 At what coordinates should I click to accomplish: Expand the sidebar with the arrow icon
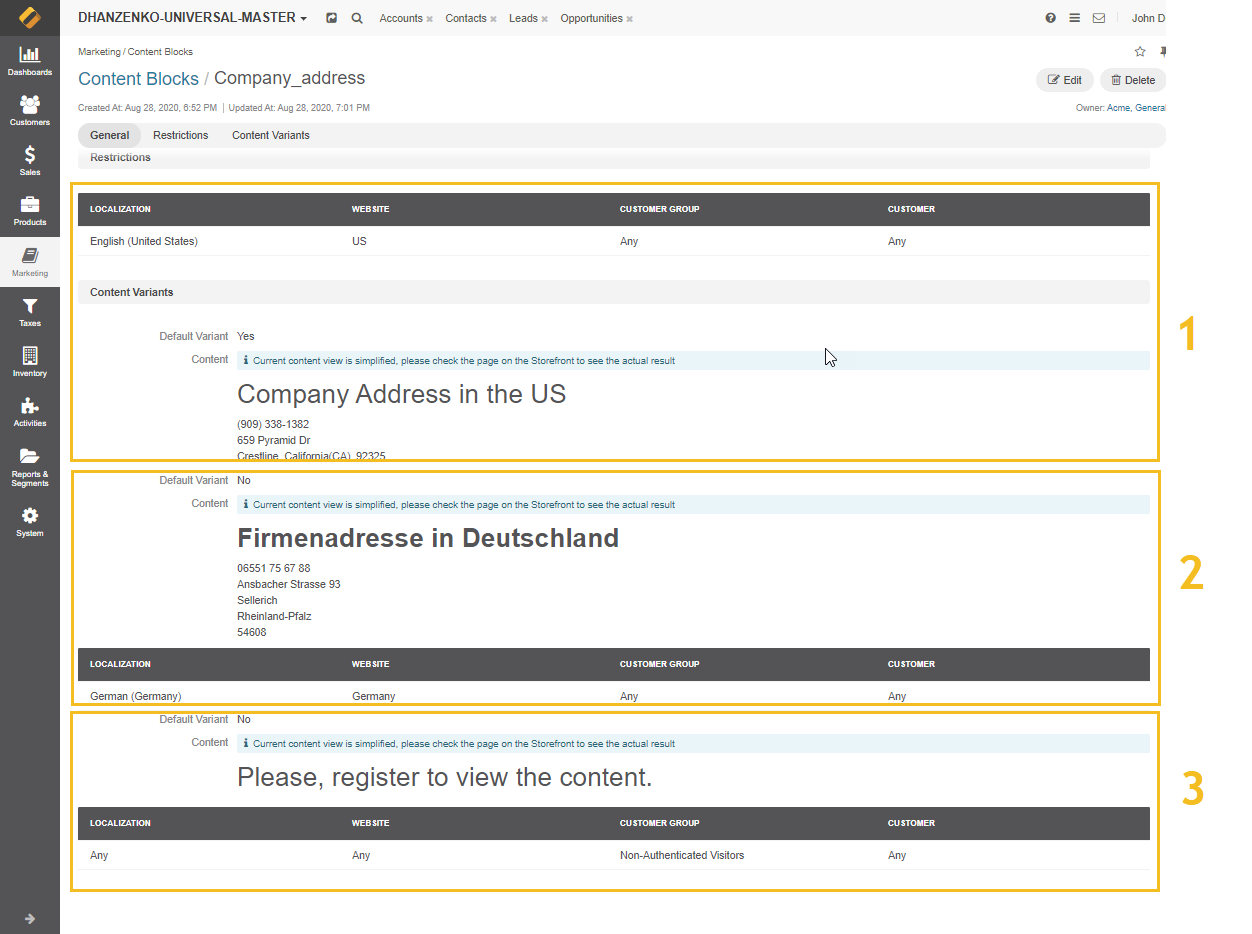pyautogui.click(x=30, y=918)
